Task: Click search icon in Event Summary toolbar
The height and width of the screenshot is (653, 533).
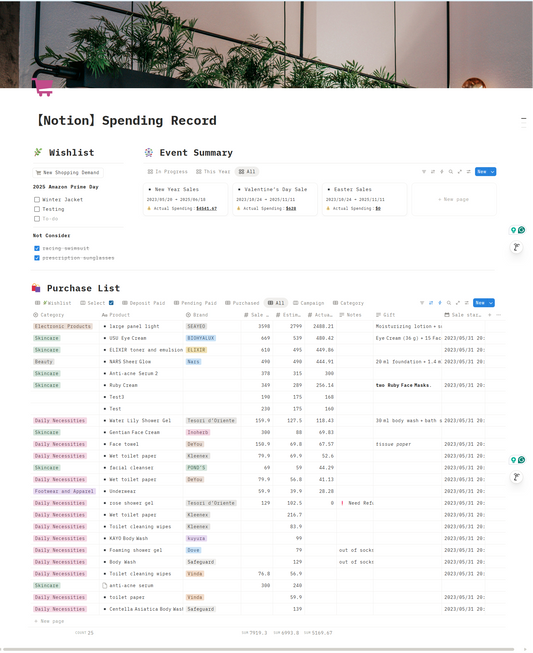Action: click(x=451, y=172)
